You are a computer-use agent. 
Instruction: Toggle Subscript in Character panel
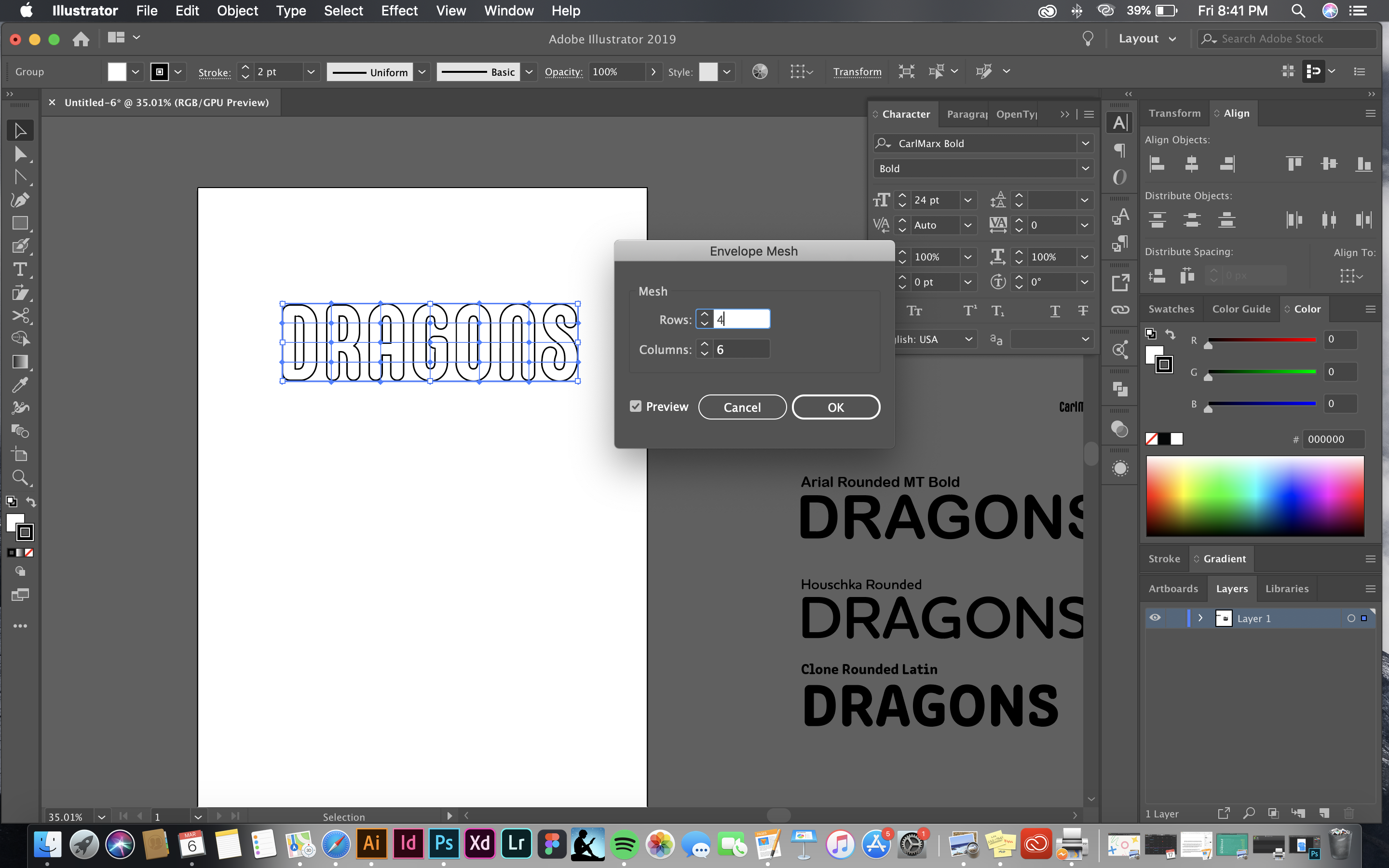pyautogui.click(x=998, y=311)
